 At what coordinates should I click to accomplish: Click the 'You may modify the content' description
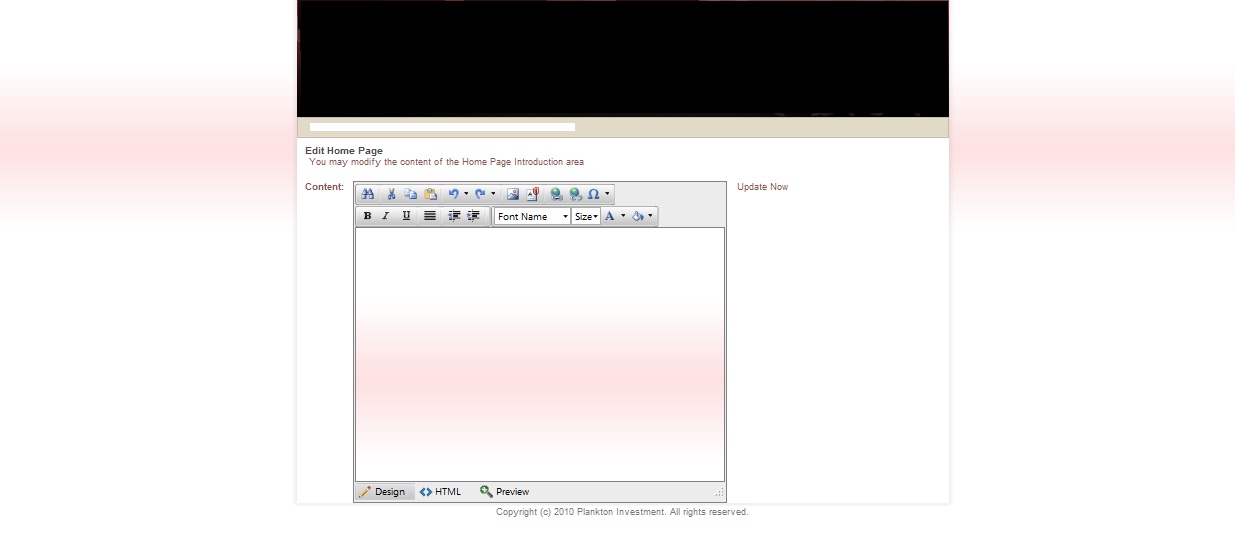446,162
